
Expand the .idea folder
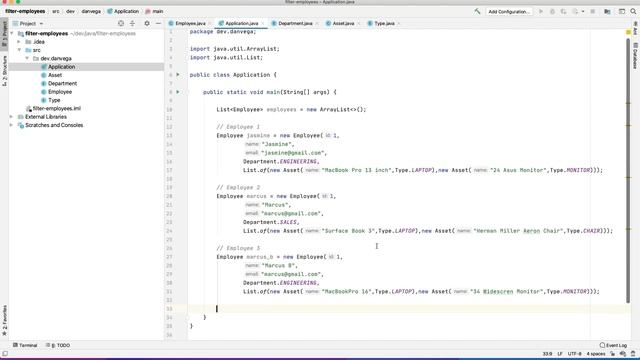point(19,42)
